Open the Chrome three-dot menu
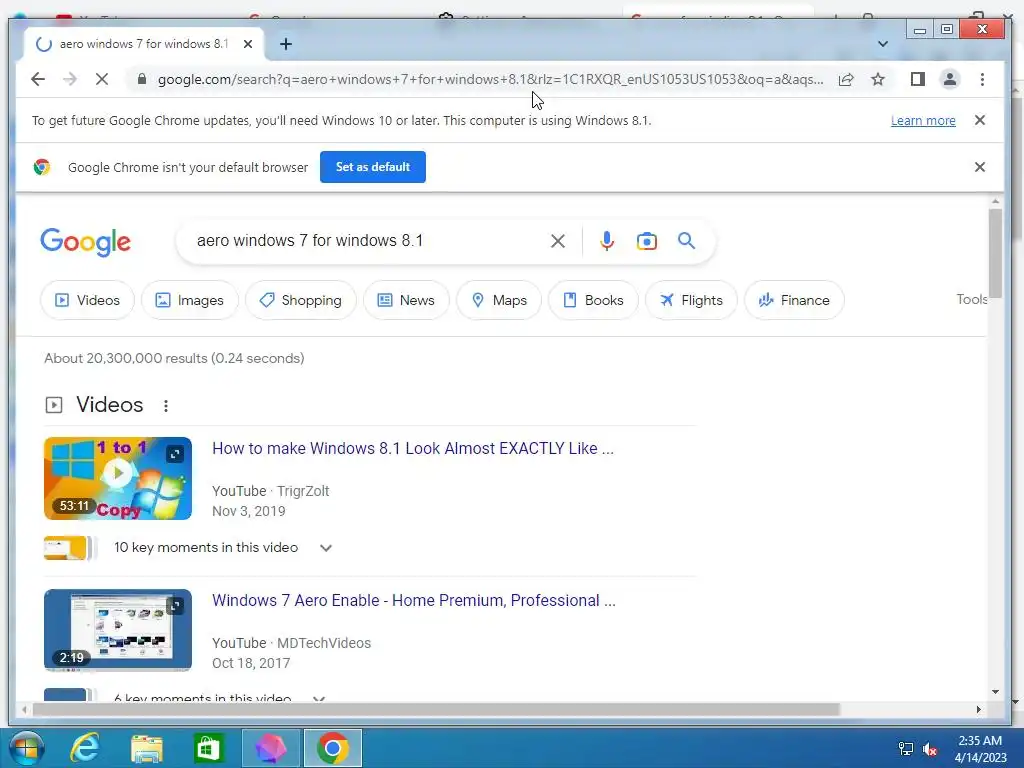Screen dimensions: 1024x768 pos(982,79)
